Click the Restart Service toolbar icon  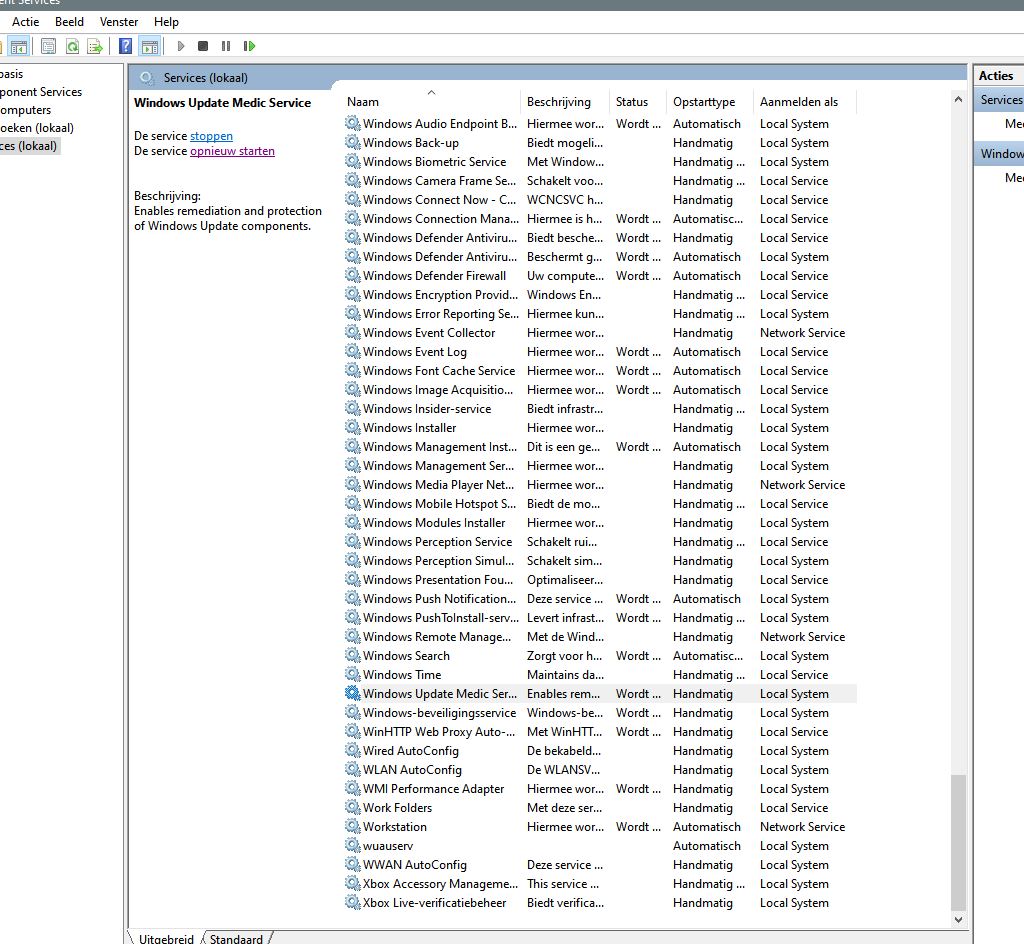pos(249,46)
